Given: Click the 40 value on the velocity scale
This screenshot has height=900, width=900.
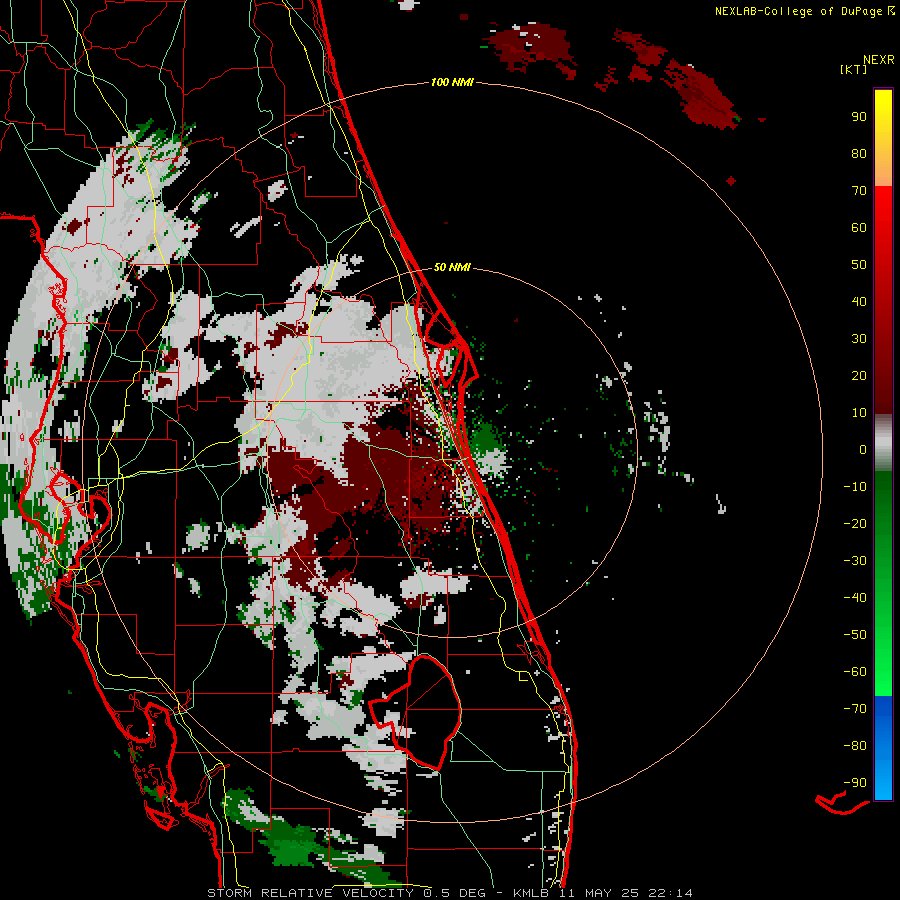Looking at the screenshot, I should 859,302.
